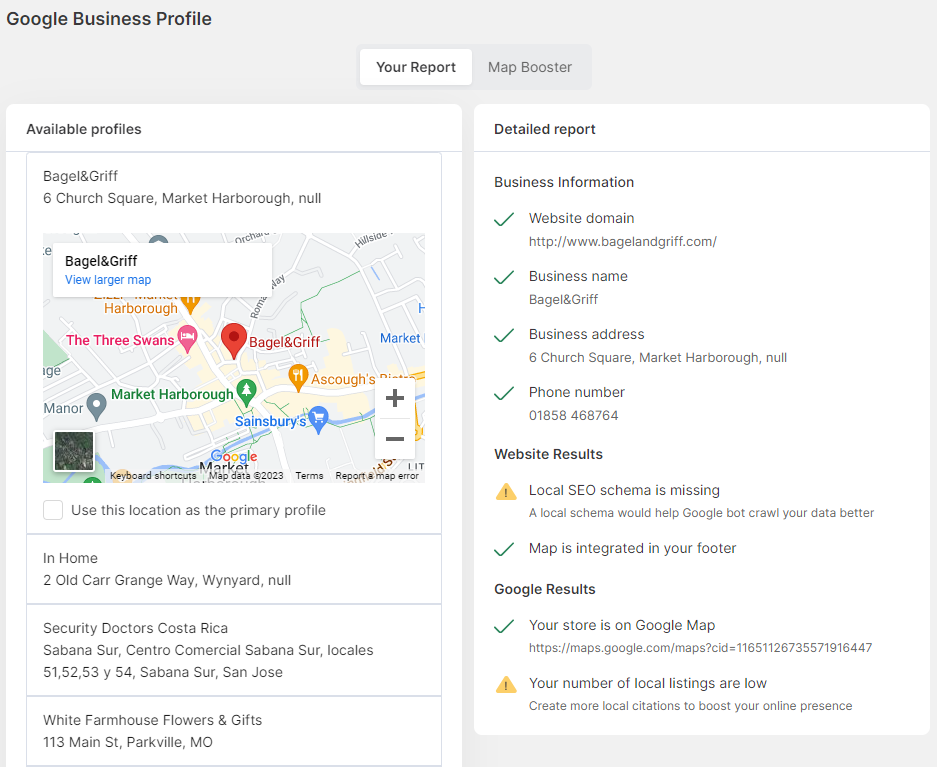Viewport: 937px width, 767px height.
Task: Select the Your Report tab
Action: (x=416, y=67)
